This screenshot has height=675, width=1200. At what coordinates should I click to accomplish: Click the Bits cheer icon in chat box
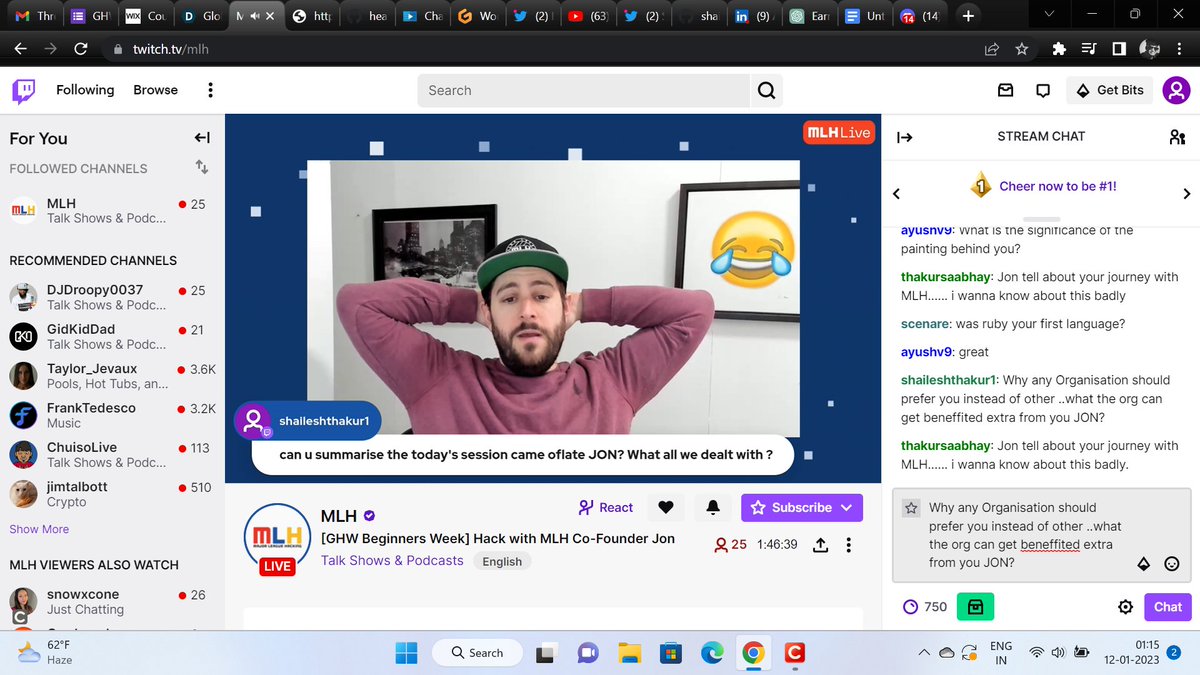point(1143,564)
